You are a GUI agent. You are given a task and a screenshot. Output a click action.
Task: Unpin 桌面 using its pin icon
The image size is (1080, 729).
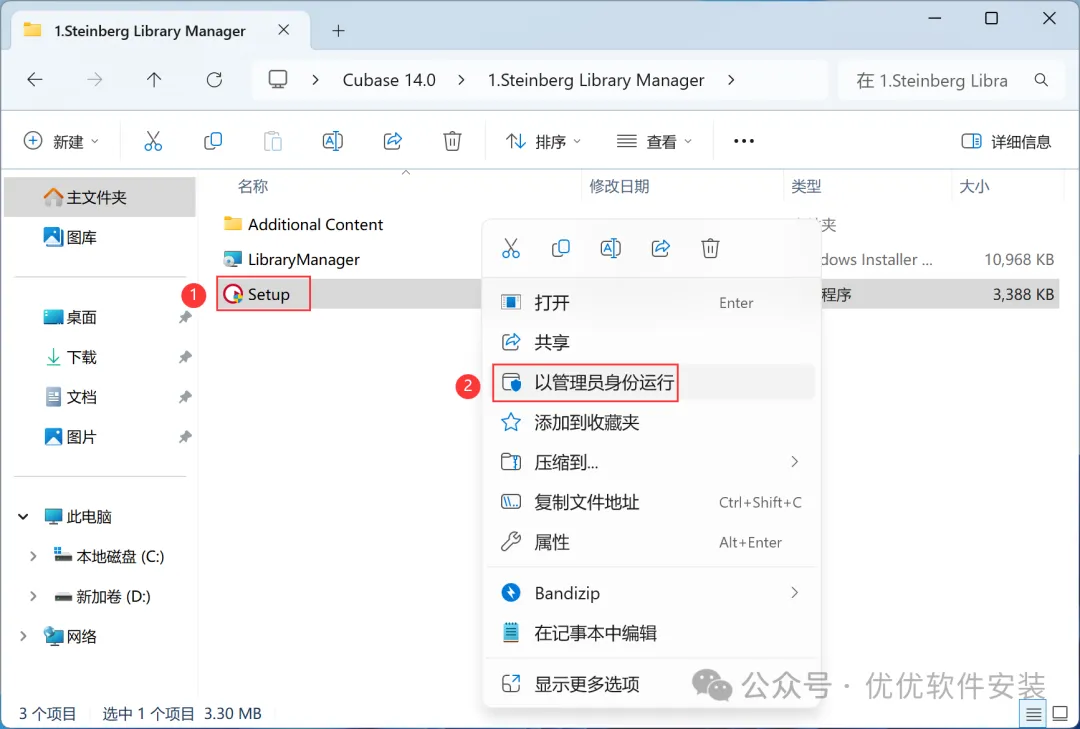[185, 317]
